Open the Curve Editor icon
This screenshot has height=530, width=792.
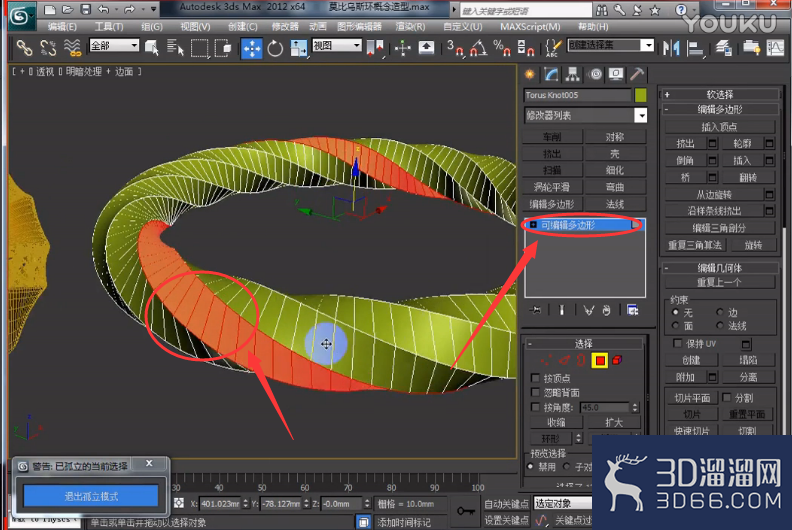[x=775, y=48]
